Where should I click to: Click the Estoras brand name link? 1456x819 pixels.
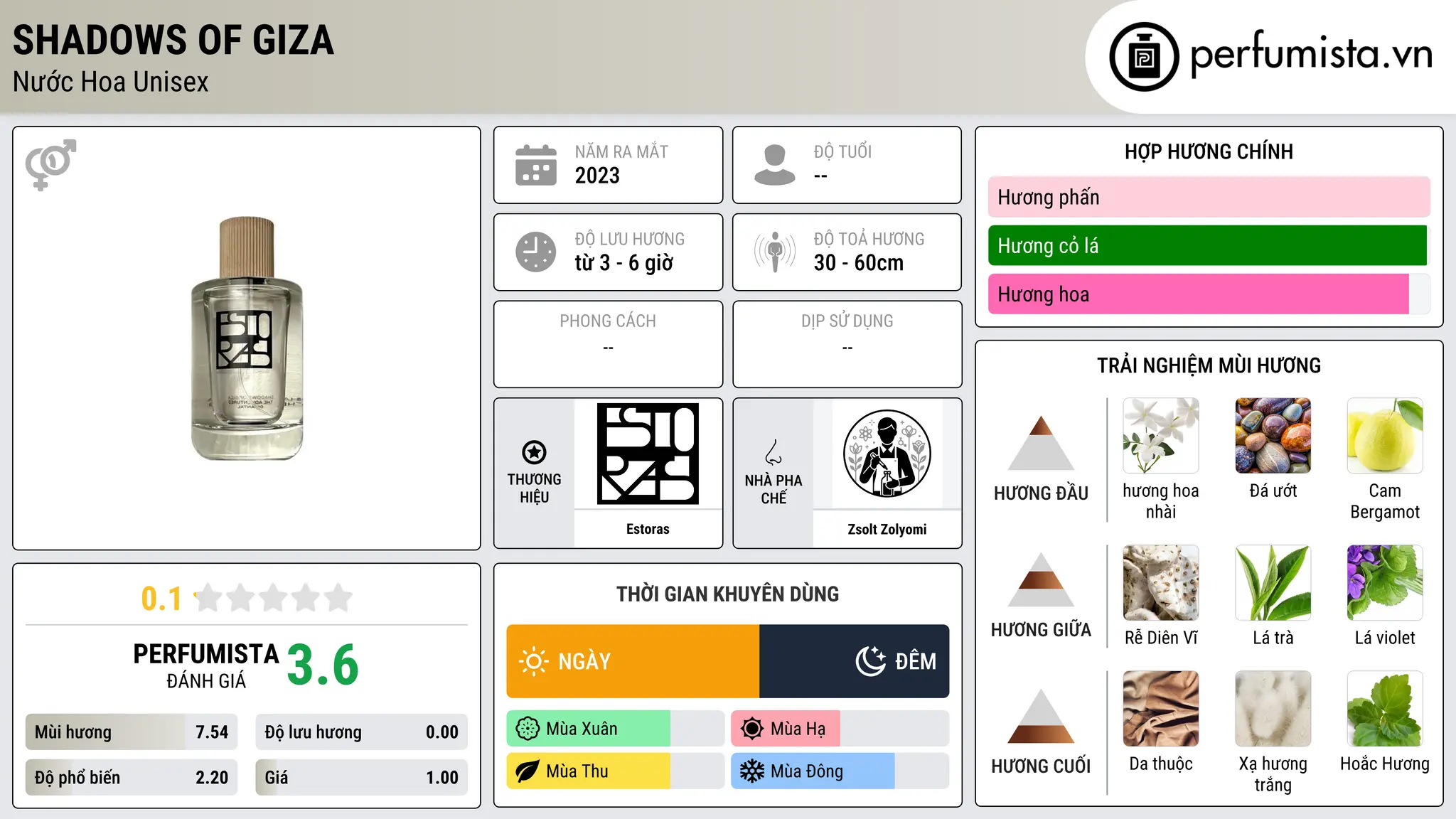648,529
